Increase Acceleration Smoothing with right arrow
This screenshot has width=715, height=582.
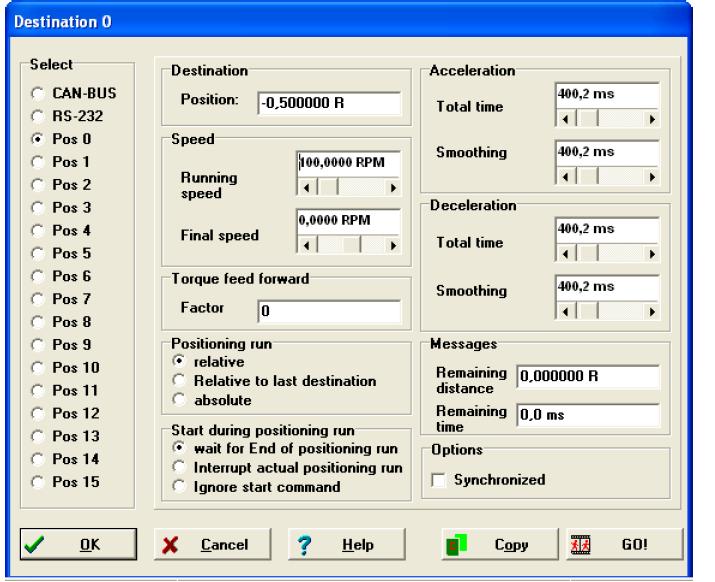[652, 177]
